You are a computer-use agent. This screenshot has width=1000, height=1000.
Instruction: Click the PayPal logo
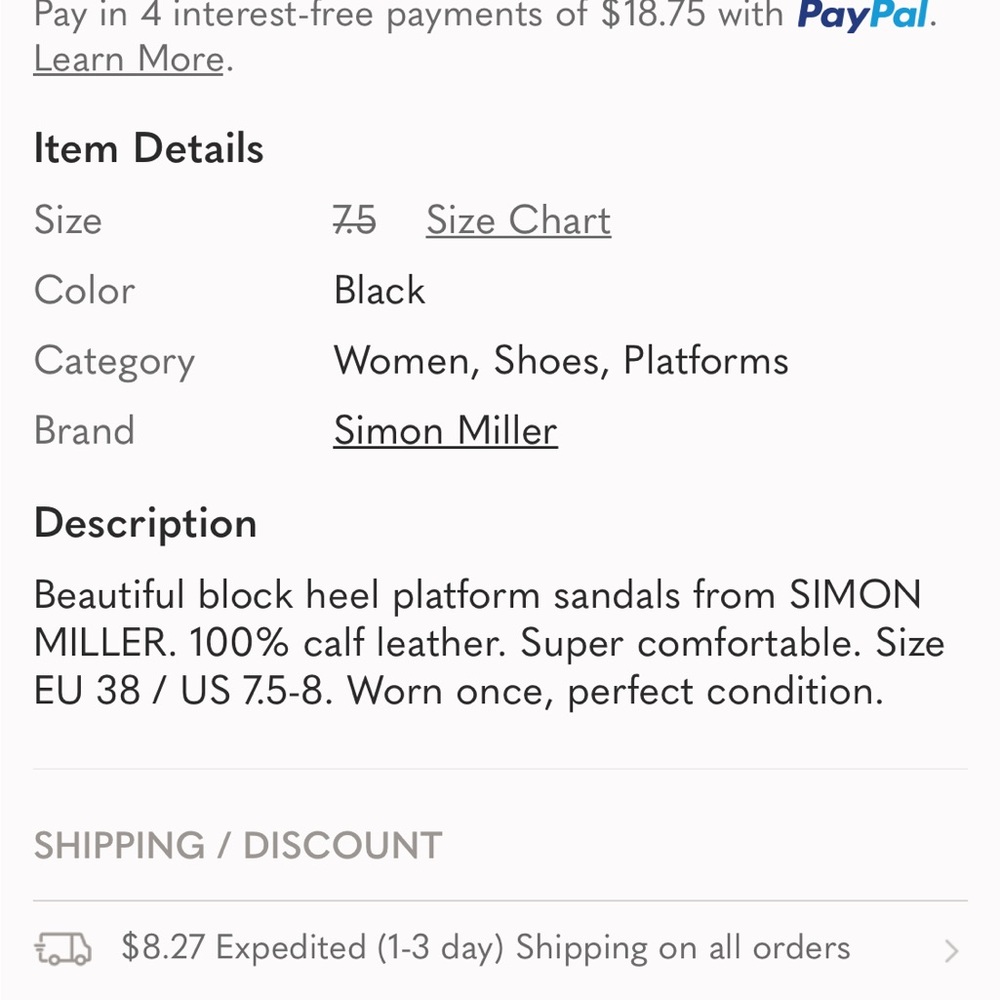(x=863, y=15)
